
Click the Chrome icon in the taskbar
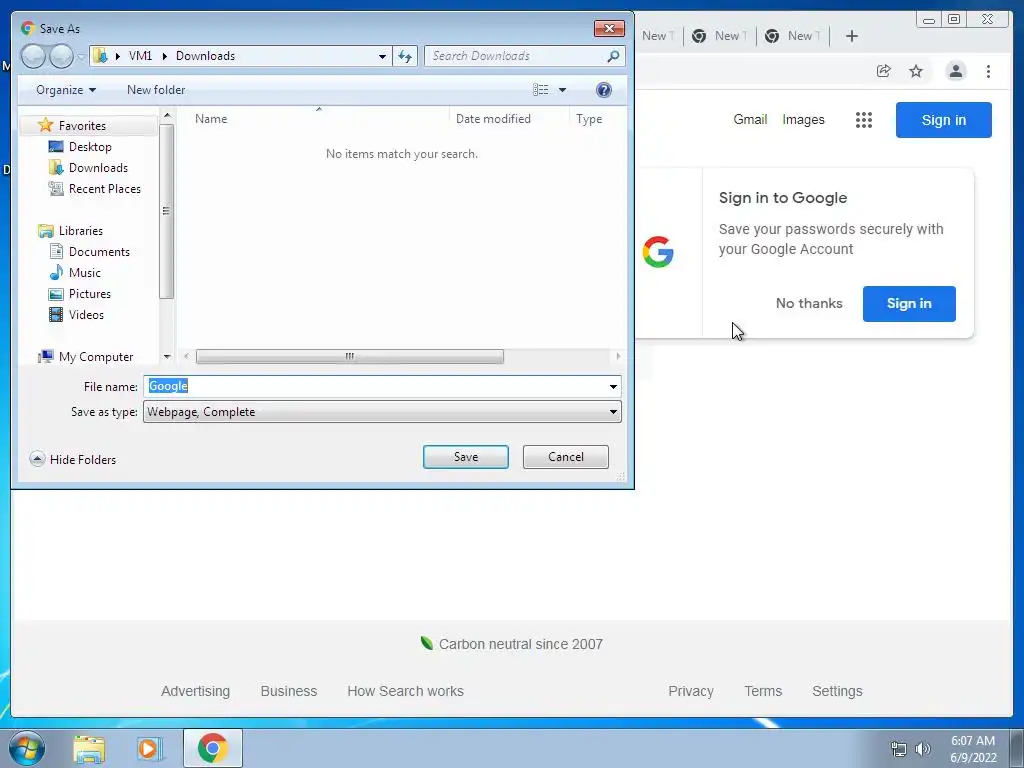(213, 748)
